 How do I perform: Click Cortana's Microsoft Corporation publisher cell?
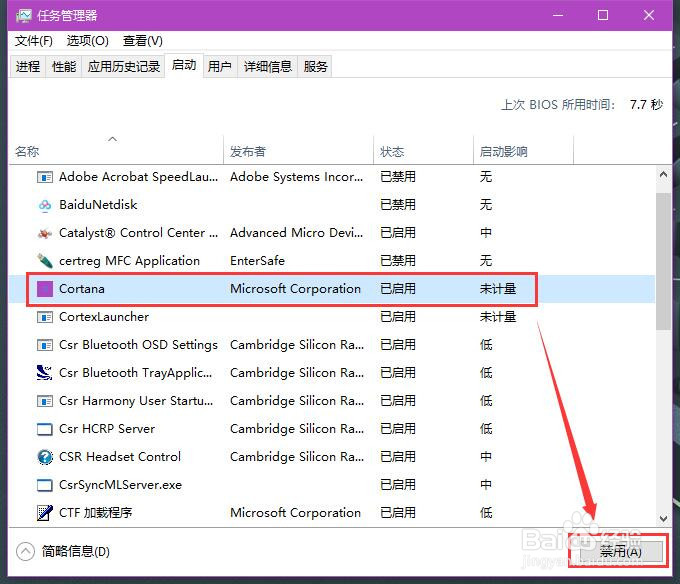pyautogui.click(x=295, y=289)
